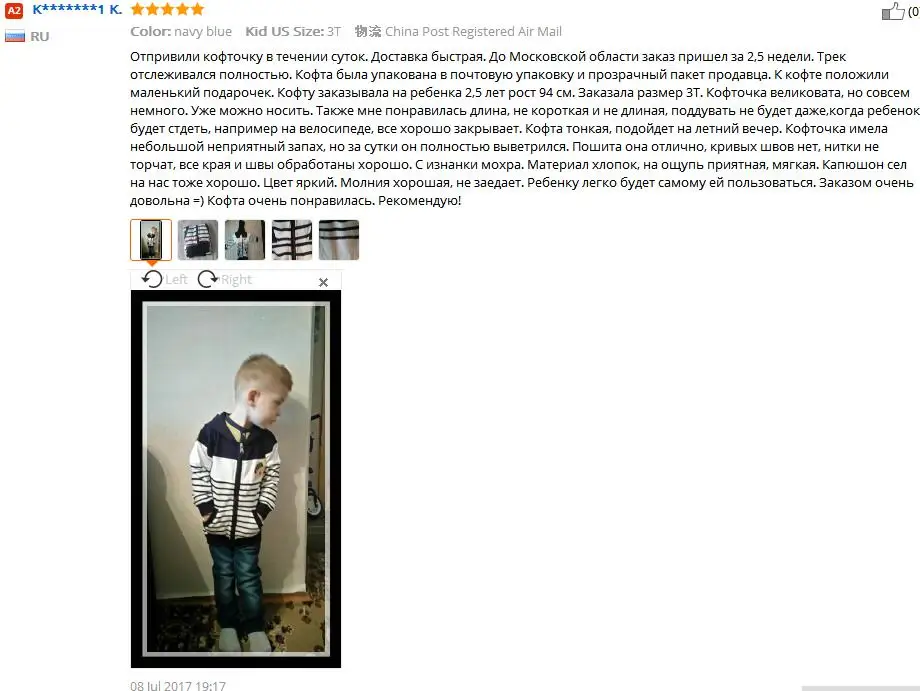Click the navy blue color text
Viewport: 920px width, 691px height.
click(x=203, y=32)
